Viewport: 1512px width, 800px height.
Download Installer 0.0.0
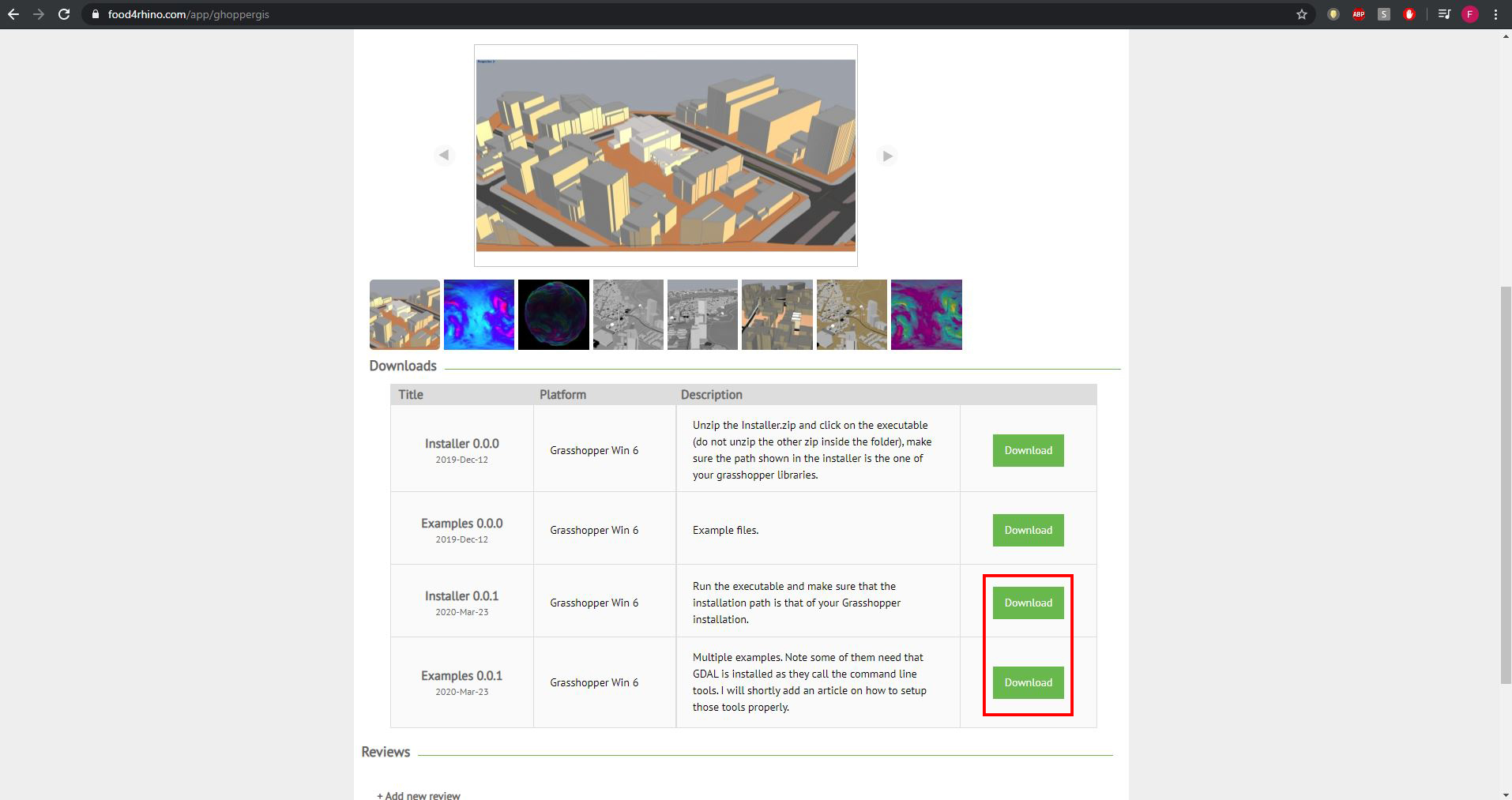click(1028, 450)
